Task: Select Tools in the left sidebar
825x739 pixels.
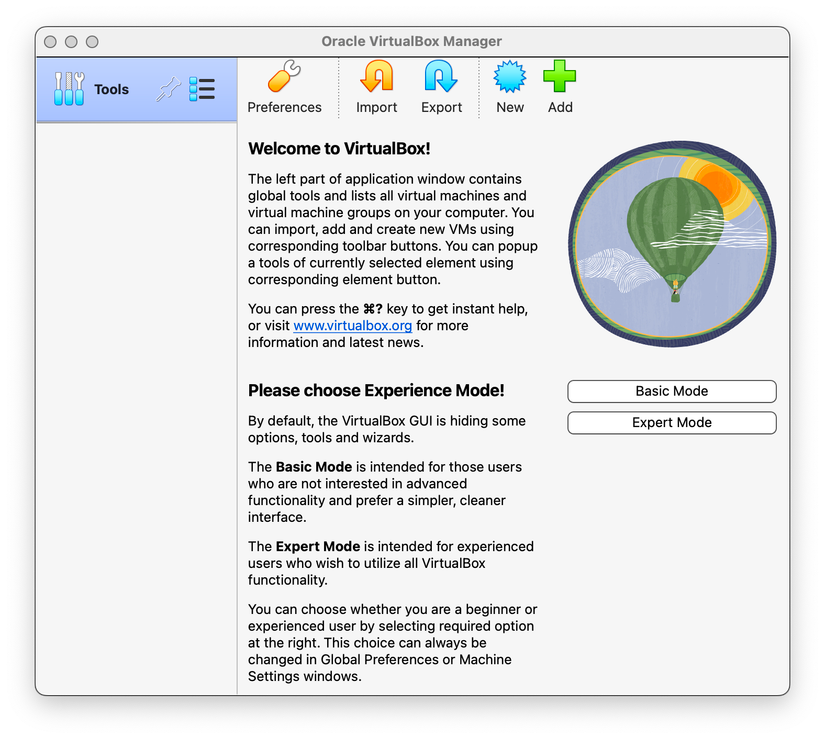Action: (111, 89)
